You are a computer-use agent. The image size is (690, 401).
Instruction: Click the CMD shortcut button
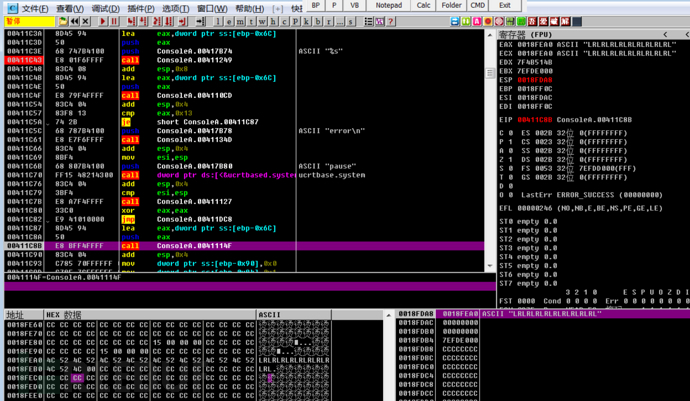click(x=478, y=5)
